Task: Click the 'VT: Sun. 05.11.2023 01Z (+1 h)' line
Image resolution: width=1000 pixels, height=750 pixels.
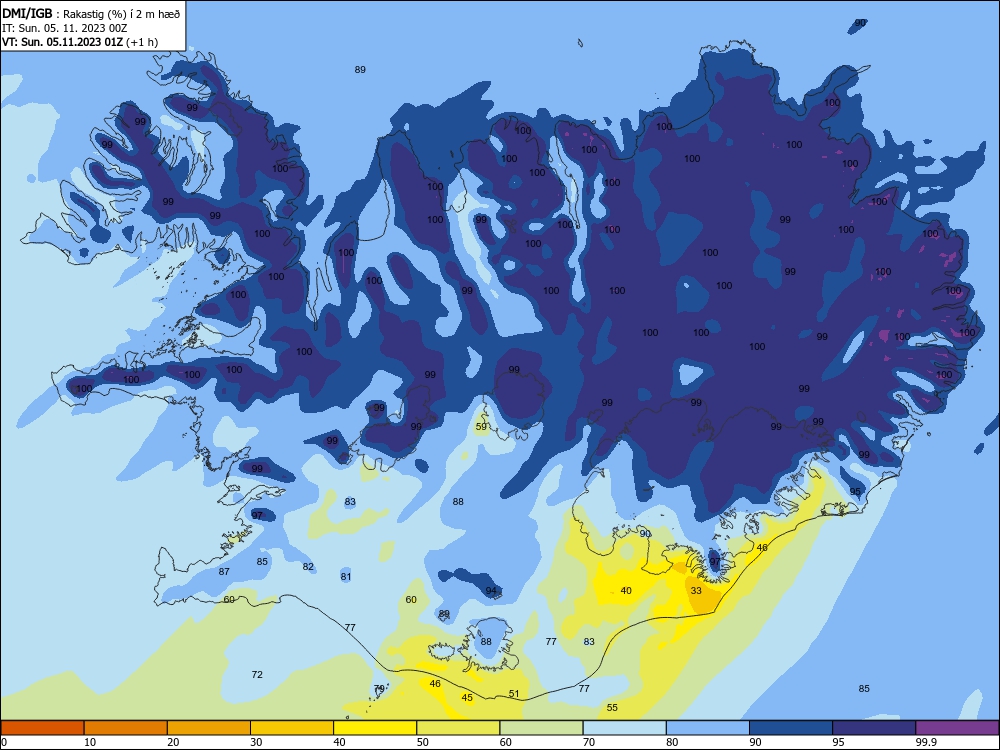Action: click(x=80, y=42)
